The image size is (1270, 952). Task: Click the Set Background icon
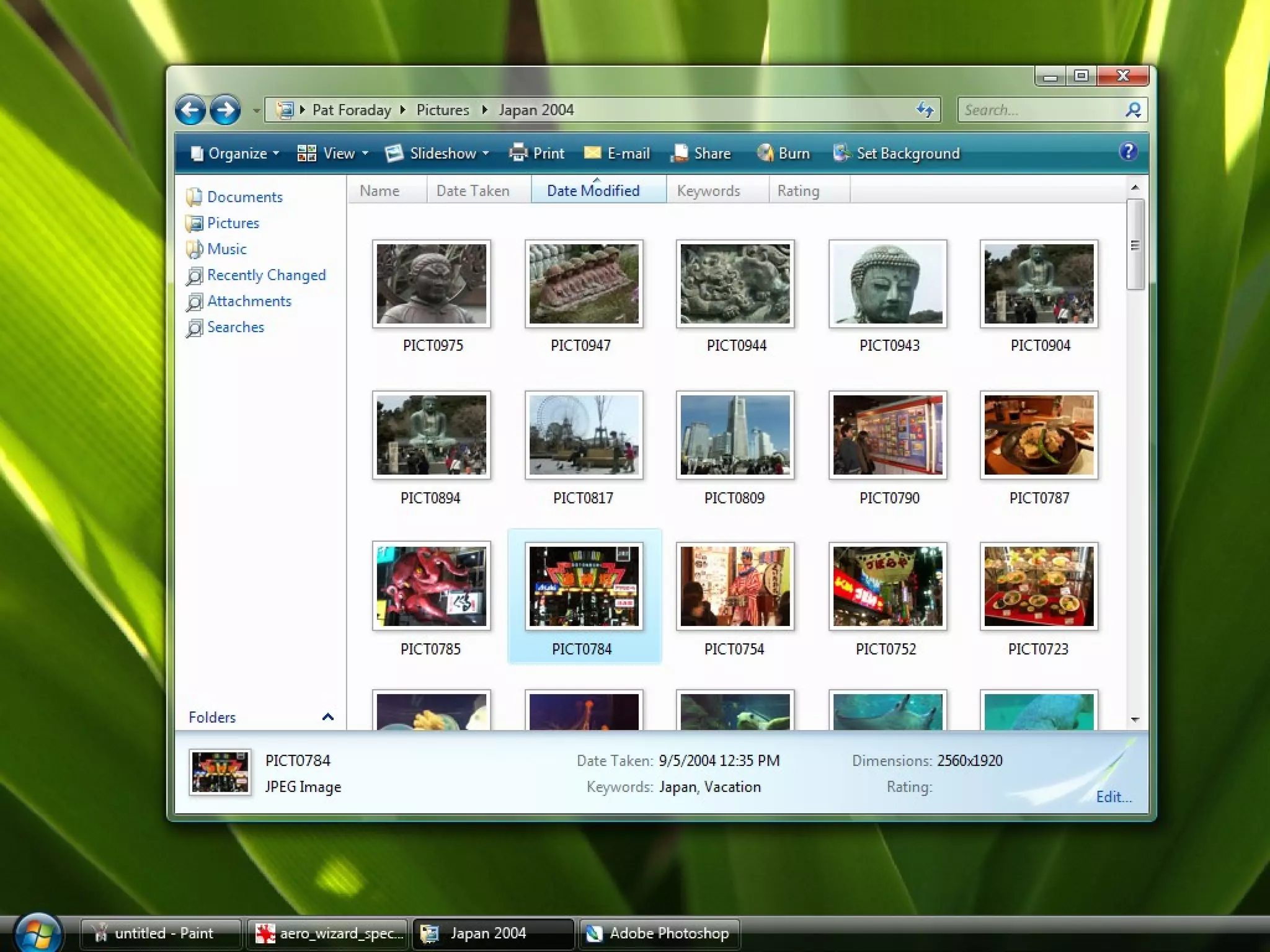(841, 153)
